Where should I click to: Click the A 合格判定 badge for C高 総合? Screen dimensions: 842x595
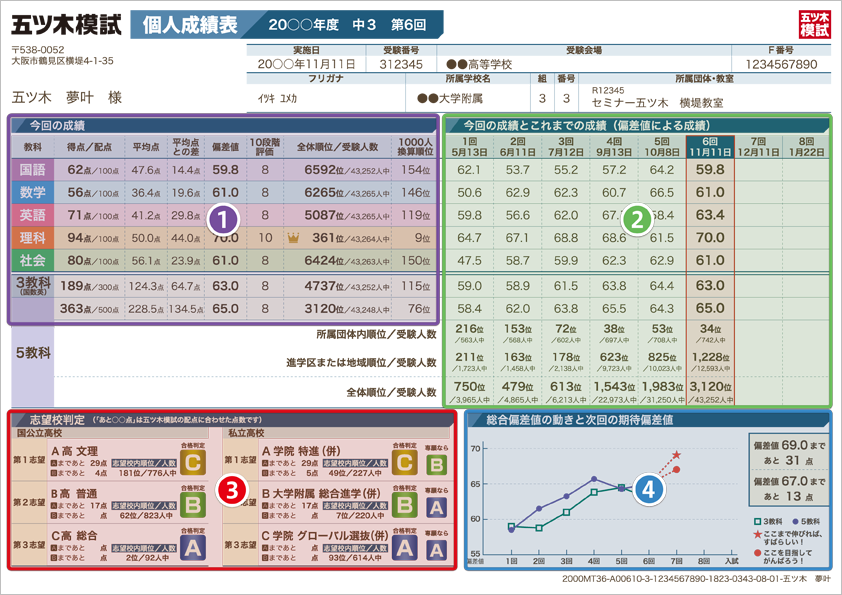tap(192, 547)
